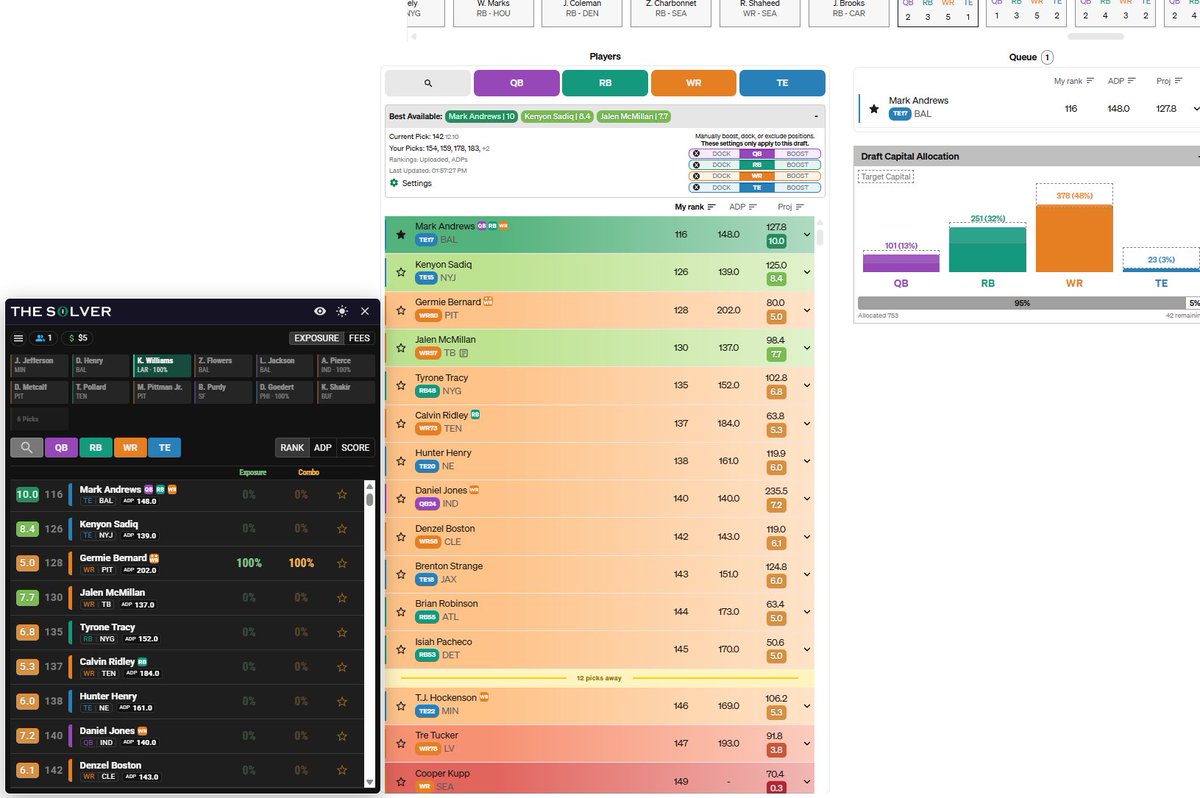Screen dimensions: 1200x798
Task: Sort The Solver list by ADP
Action: [x=322, y=448]
